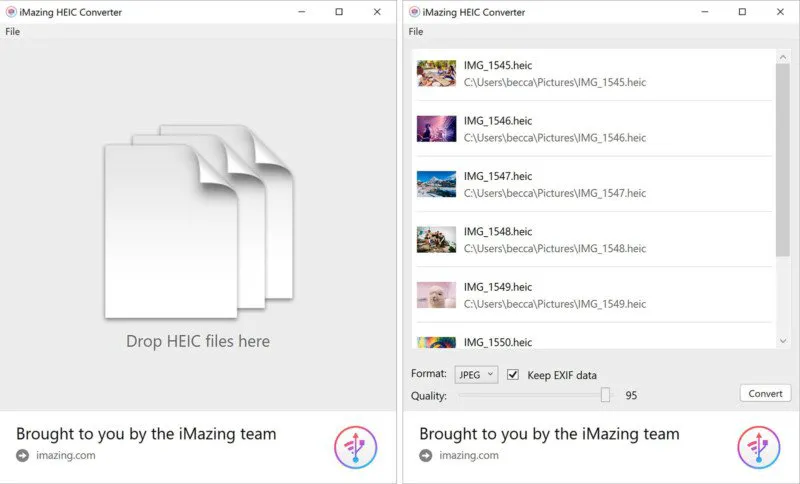The width and height of the screenshot is (800, 484).
Task: Click the app icon in left window title bar
Action: pos(10,12)
